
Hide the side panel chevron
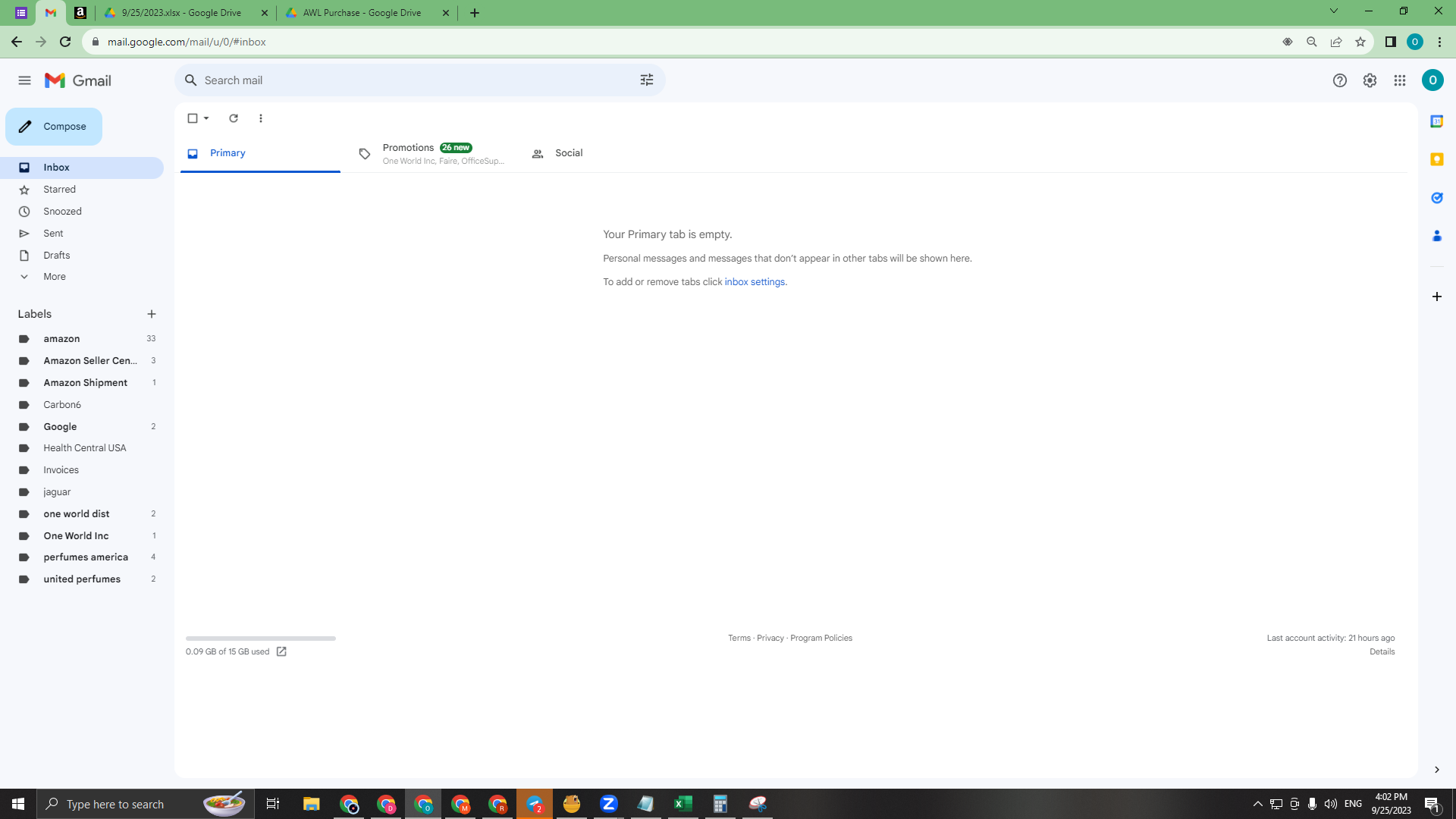(1436, 770)
